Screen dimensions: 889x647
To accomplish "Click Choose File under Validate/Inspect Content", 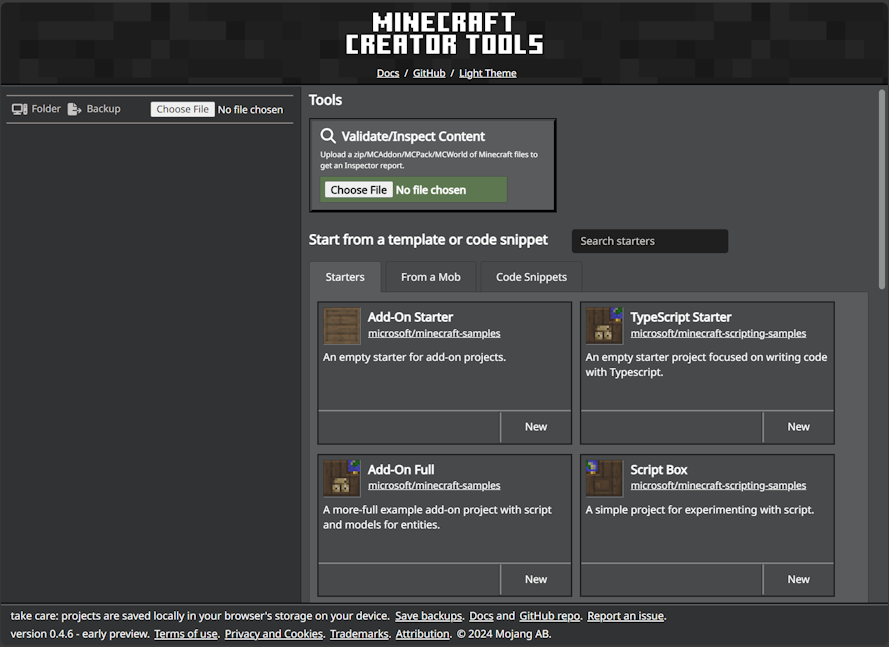I will tap(357, 189).
